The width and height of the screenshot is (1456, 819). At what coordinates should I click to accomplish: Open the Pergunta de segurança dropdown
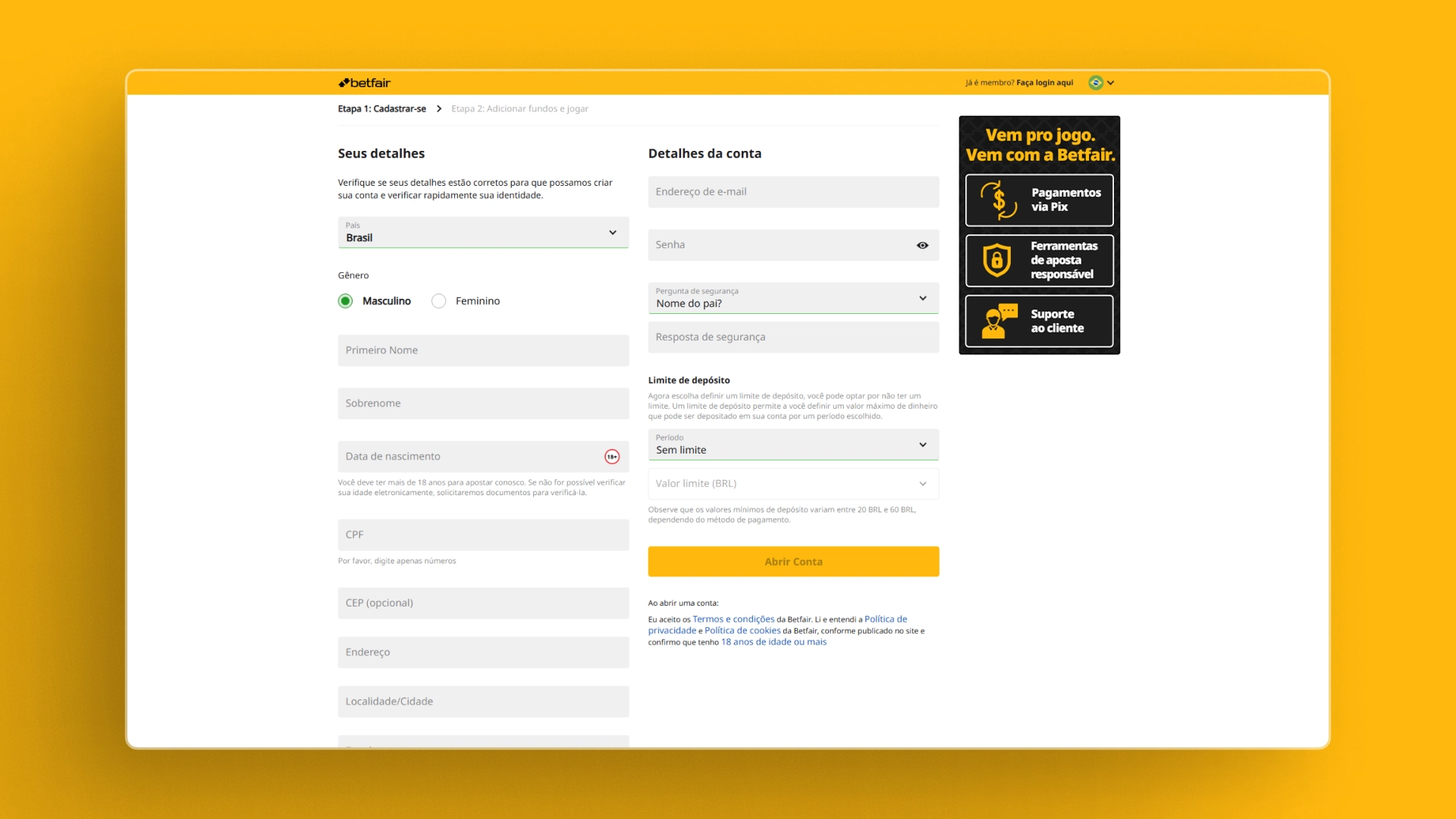click(x=793, y=298)
